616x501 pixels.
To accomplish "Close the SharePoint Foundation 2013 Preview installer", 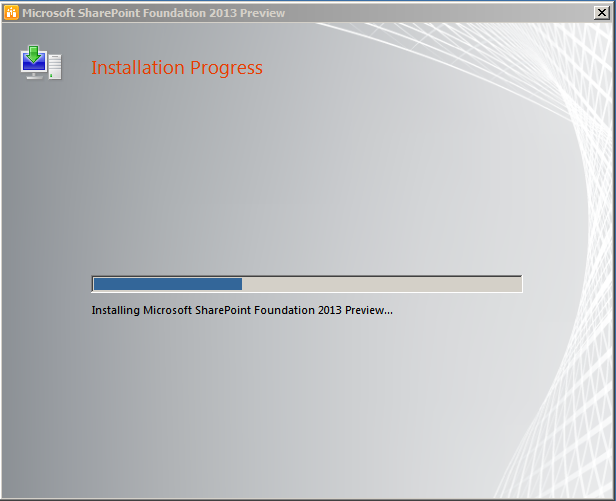I will (x=601, y=13).
